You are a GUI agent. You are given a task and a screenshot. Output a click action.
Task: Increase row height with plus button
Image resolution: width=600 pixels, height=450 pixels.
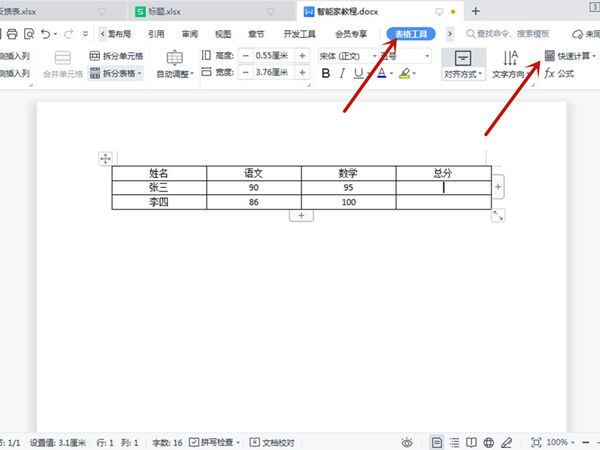click(302, 56)
